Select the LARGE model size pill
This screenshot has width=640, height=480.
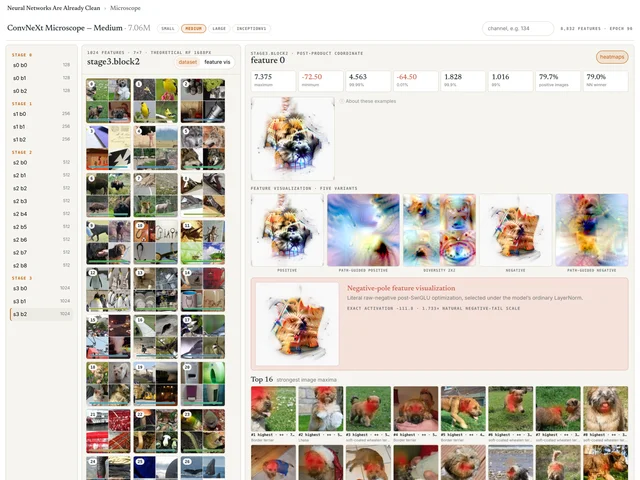pyautogui.click(x=219, y=29)
